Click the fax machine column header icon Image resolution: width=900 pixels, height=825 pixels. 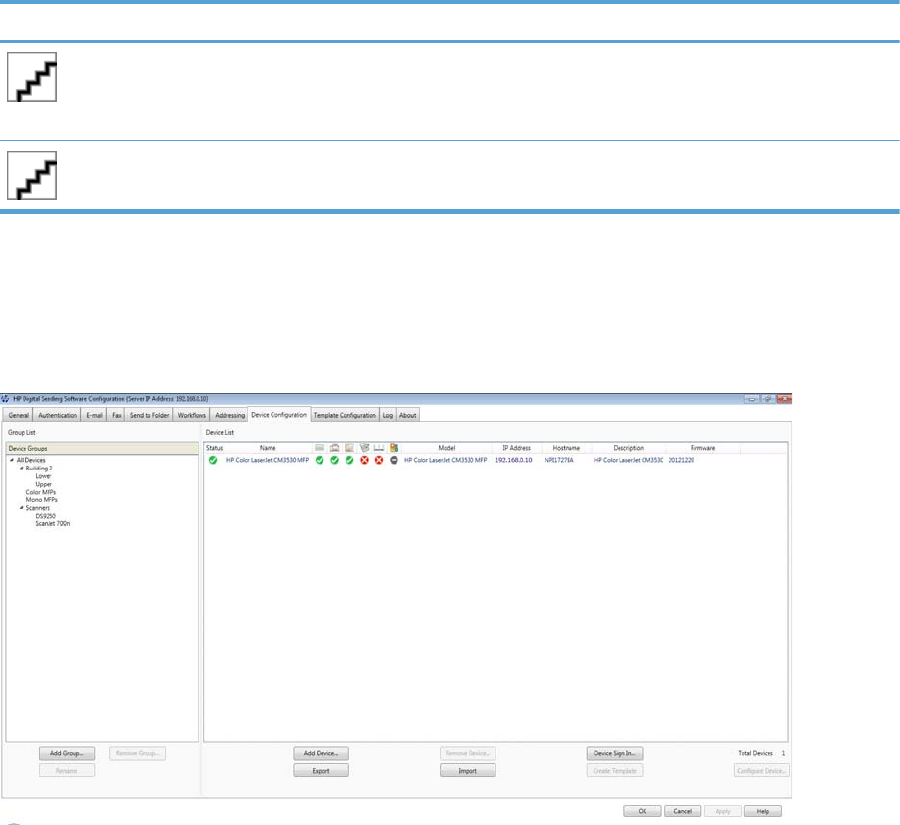pos(335,448)
